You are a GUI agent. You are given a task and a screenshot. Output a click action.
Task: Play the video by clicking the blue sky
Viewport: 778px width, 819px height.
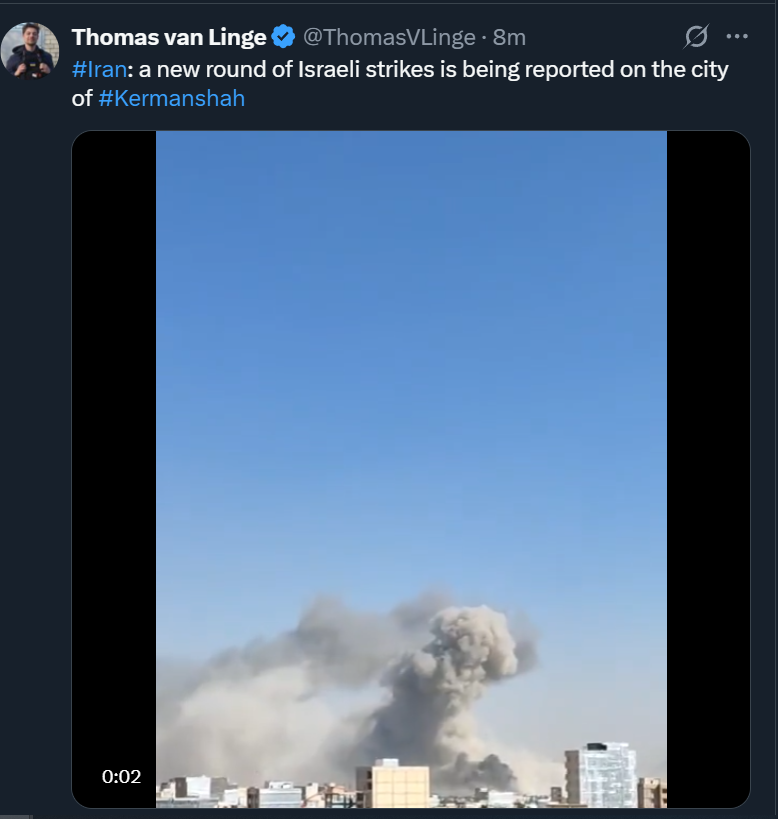pyautogui.click(x=411, y=340)
